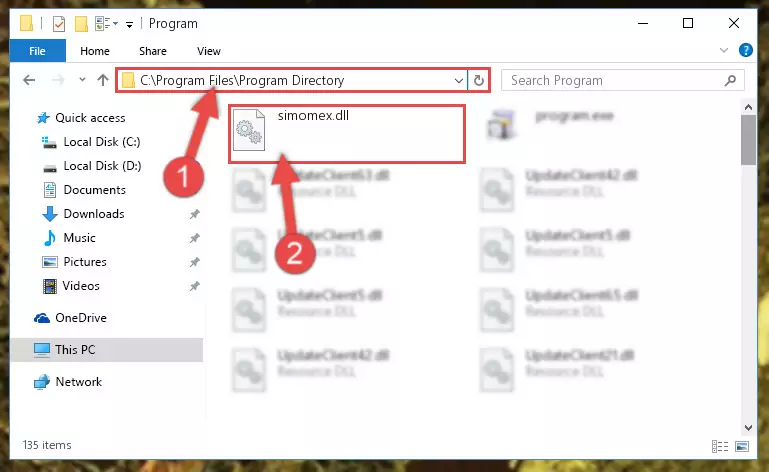Click the pin icon next to Pictures
Viewport: 769px width, 472px height.
(195, 262)
